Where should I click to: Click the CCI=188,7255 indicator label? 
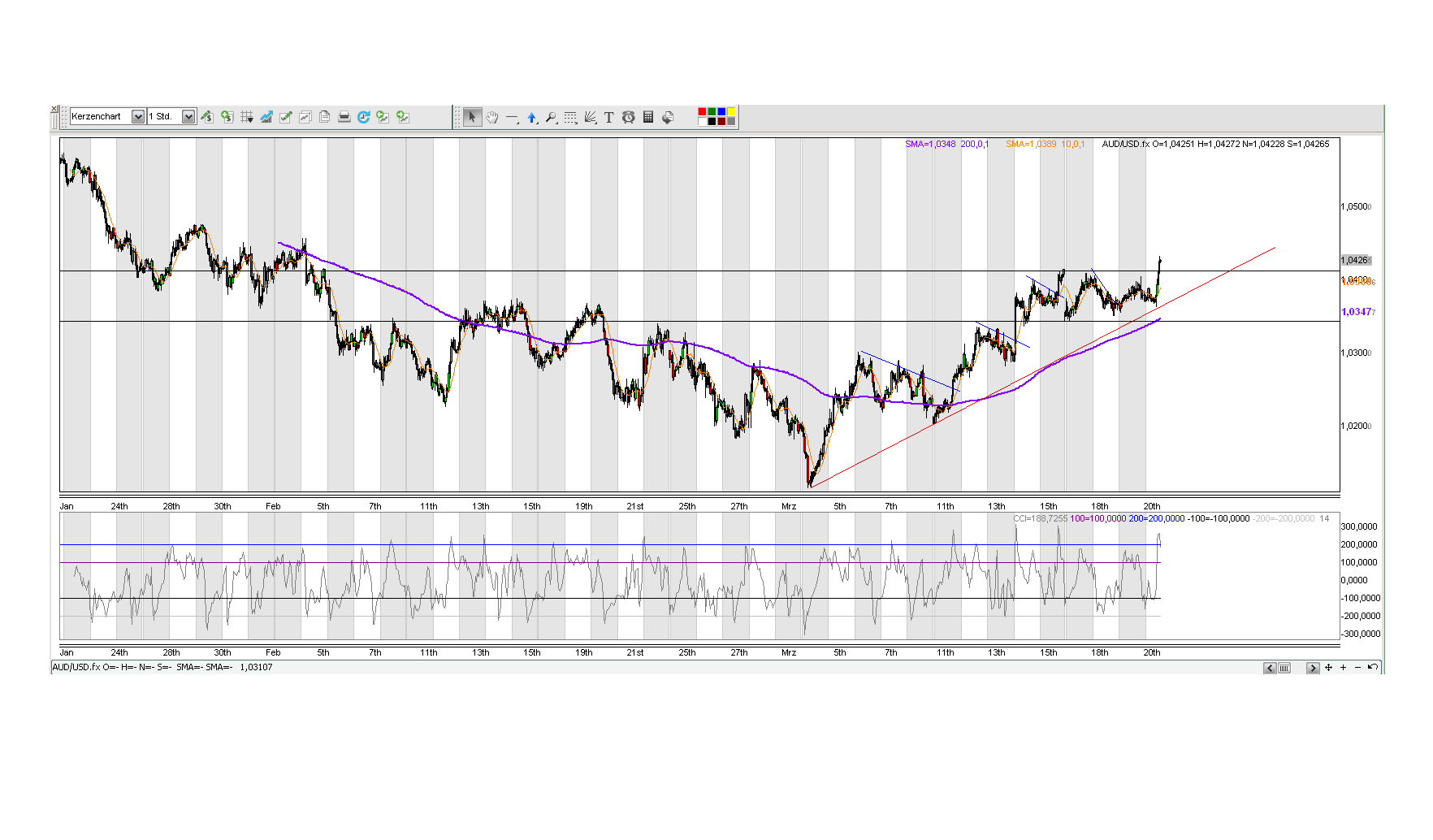point(1041,518)
